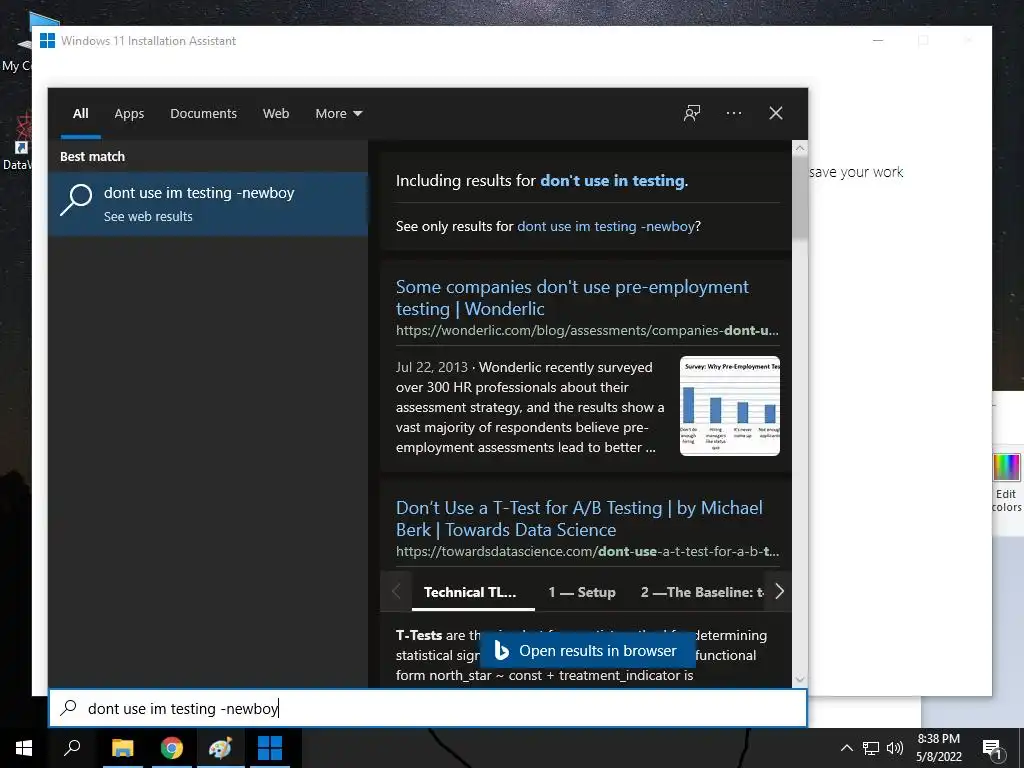This screenshot has width=1024, height=768.
Task: Open the three-dot options menu
Action: (x=733, y=113)
